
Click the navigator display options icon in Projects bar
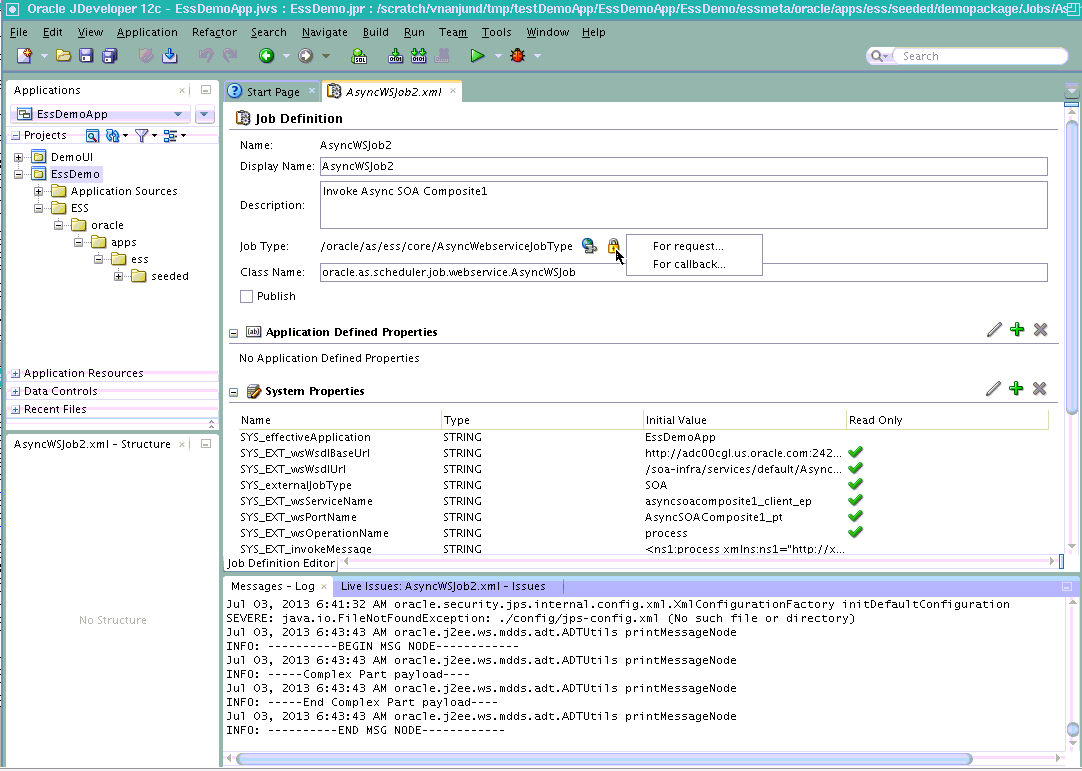tap(170, 136)
